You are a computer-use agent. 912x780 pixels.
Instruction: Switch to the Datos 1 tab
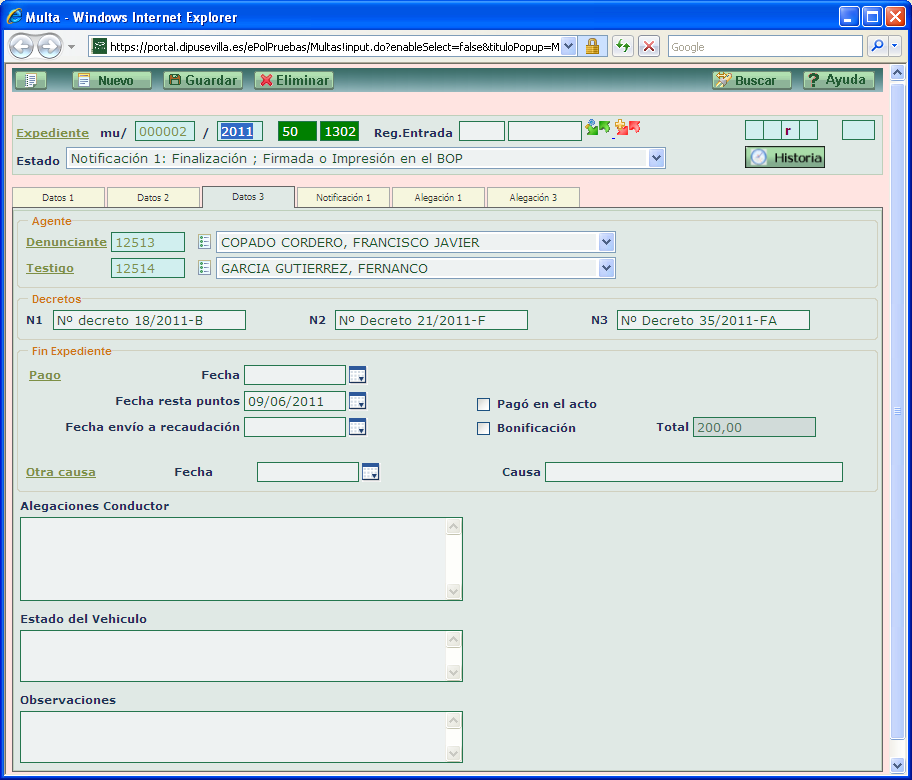(58, 198)
